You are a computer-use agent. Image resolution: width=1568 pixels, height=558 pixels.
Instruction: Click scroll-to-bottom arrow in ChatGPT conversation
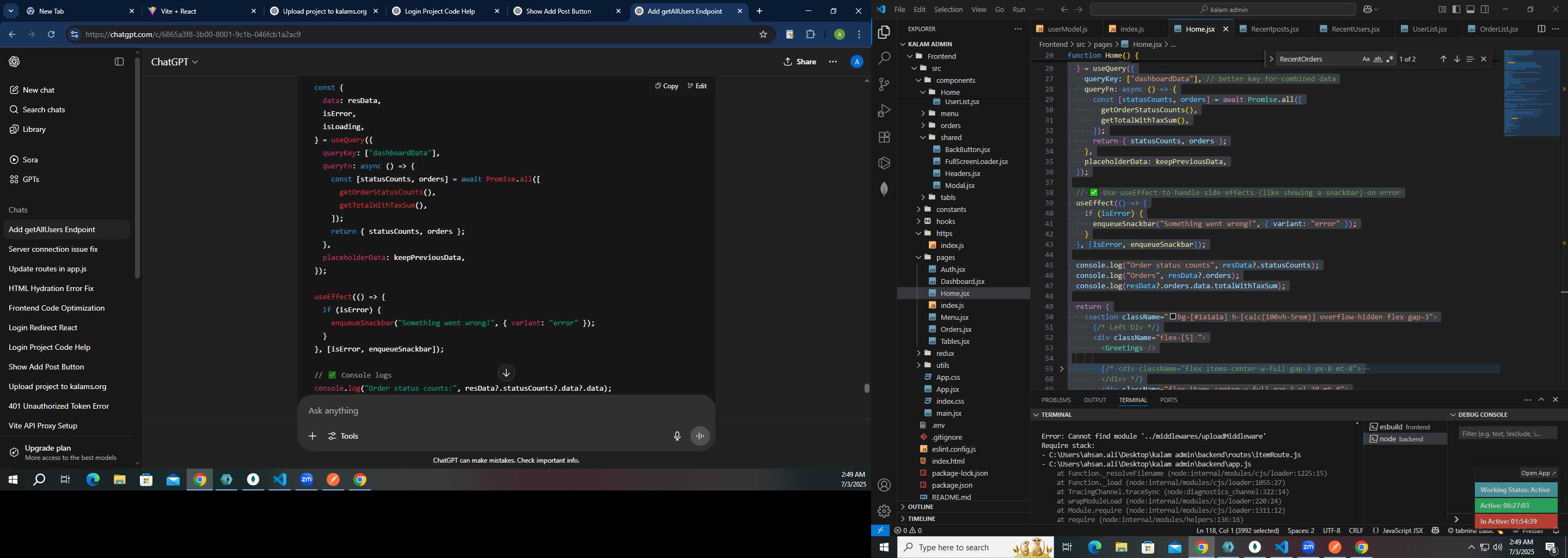[506, 373]
